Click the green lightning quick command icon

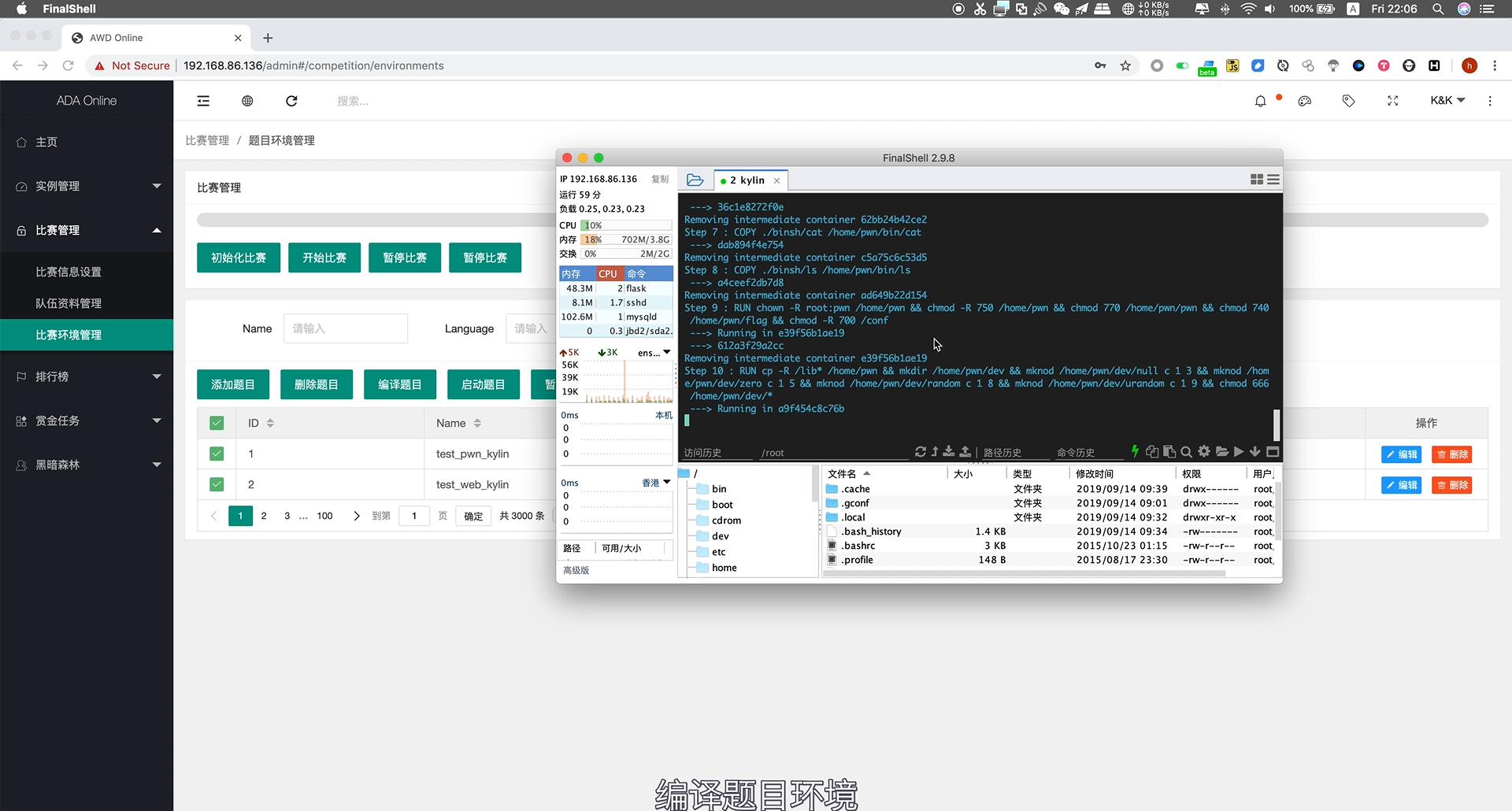tap(1135, 451)
